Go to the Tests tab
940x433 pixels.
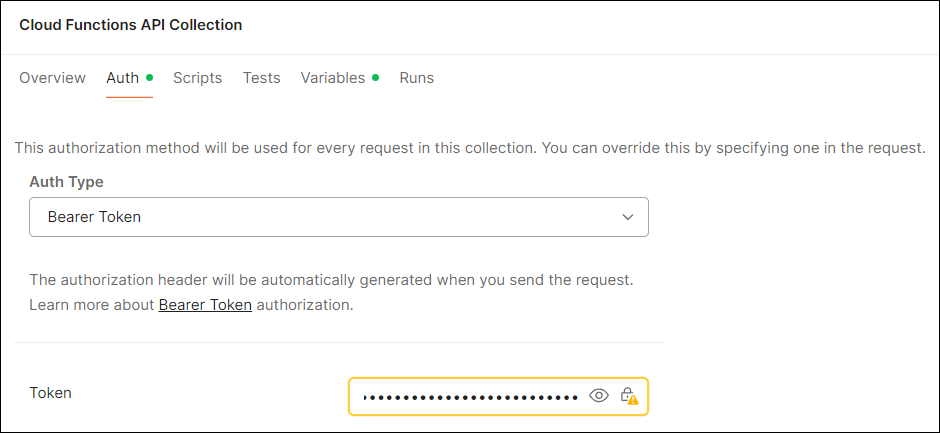[x=261, y=78]
